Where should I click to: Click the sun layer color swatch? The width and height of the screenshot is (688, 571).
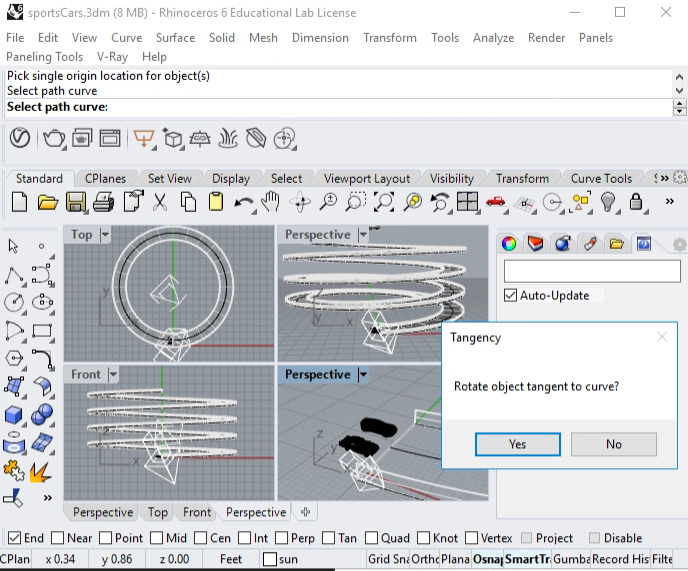click(x=269, y=559)
